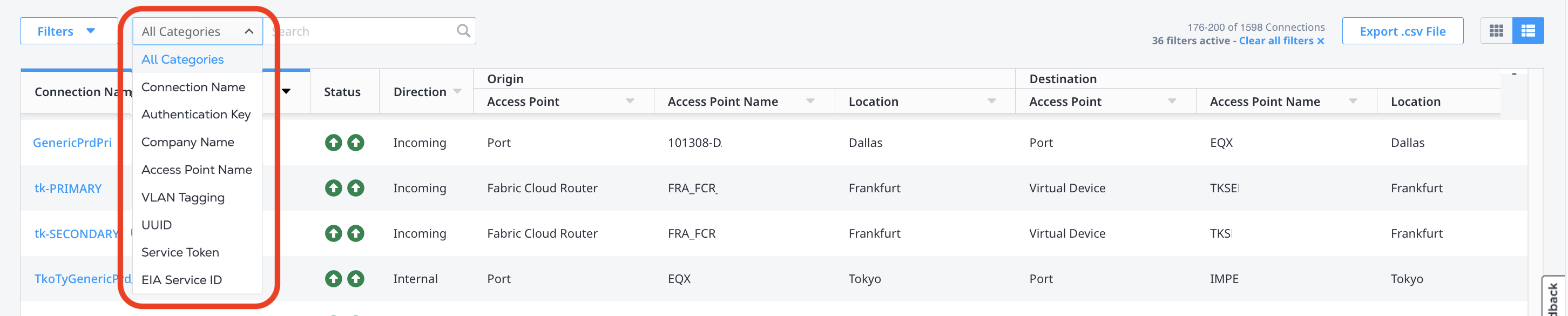The height and width of the screenshot is (316, 1568).
Task: Switch to list view icon
Action: 1528,31
